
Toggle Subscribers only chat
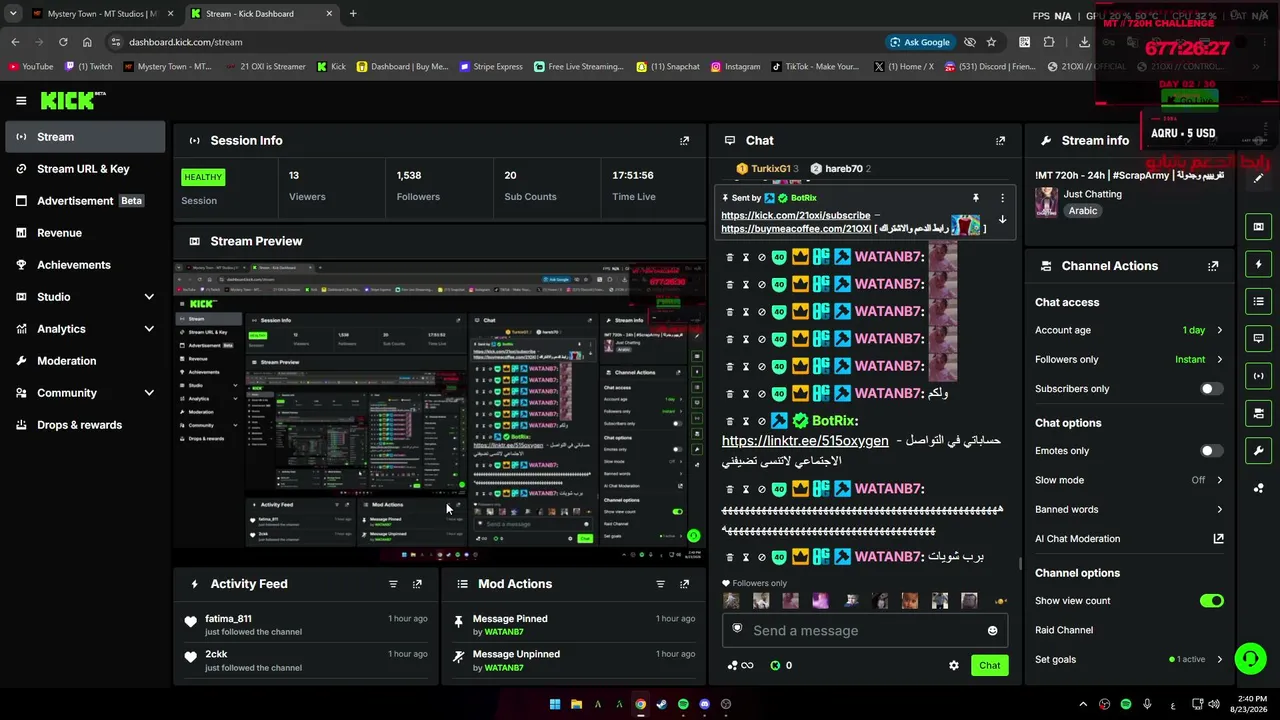(x=1211, y=389)
